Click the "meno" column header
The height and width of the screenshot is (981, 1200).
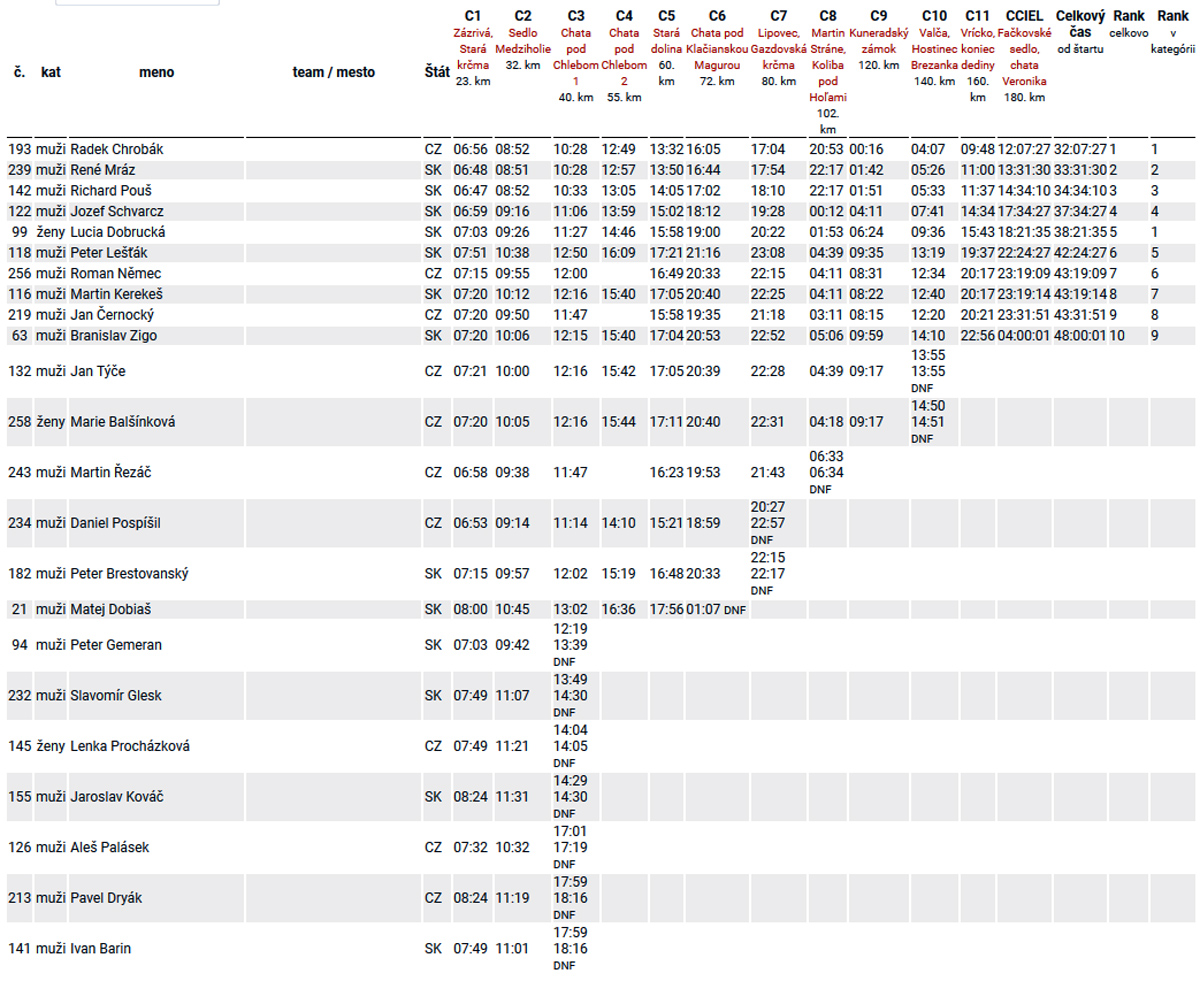point(155,72)
